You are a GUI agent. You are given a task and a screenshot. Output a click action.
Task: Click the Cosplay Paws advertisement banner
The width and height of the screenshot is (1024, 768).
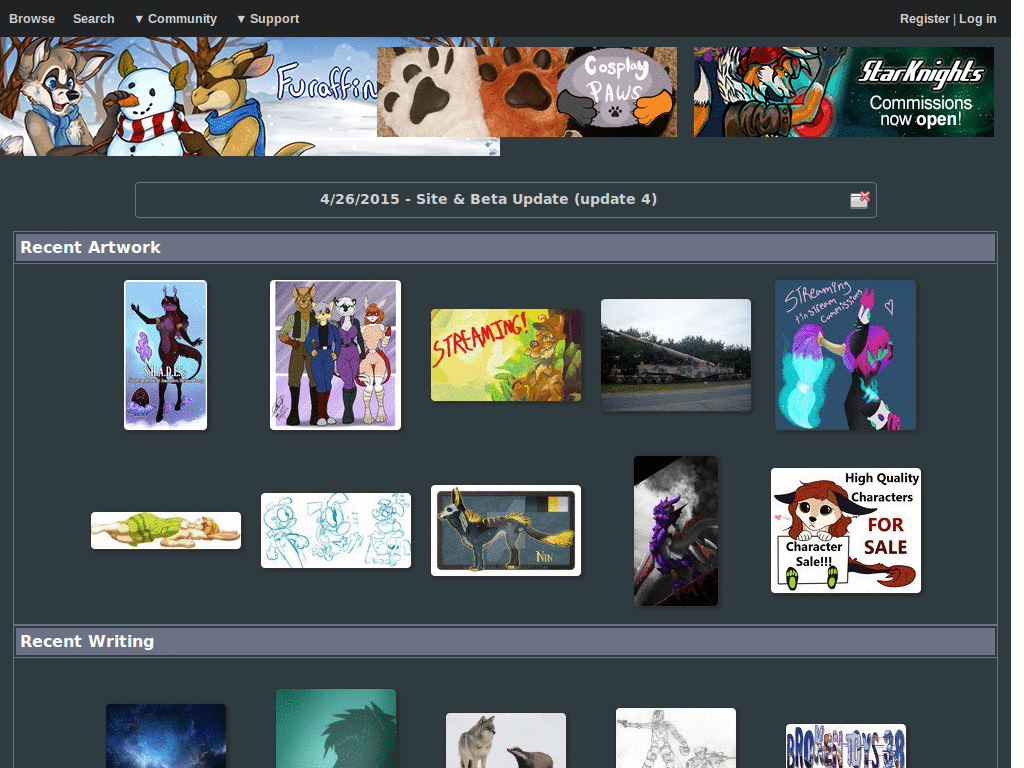[527, 91]
